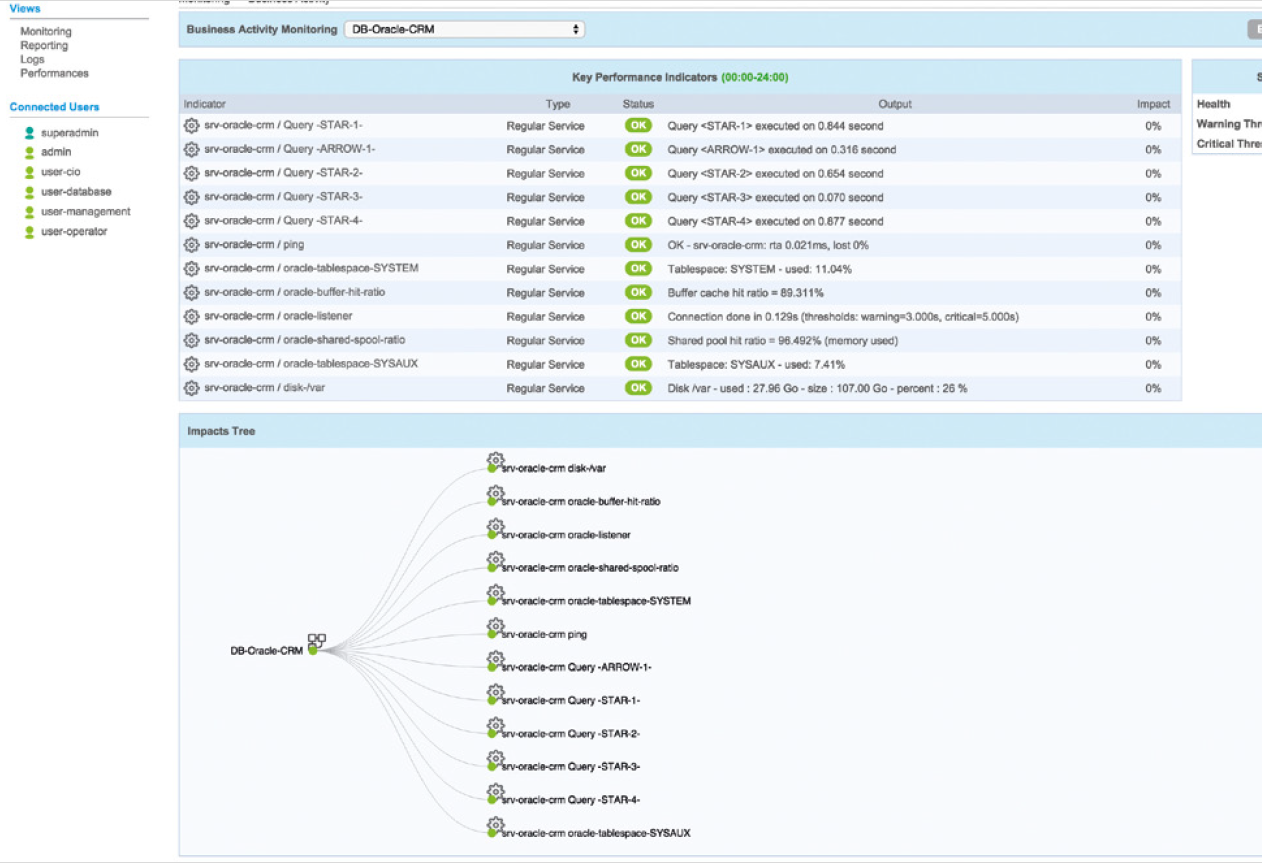Click gear icon for oracle-tablespace-SYSAUX indicator row
Image resolution: width=1262 pixels, height=863 pixels.
click(x=191, y=364)
